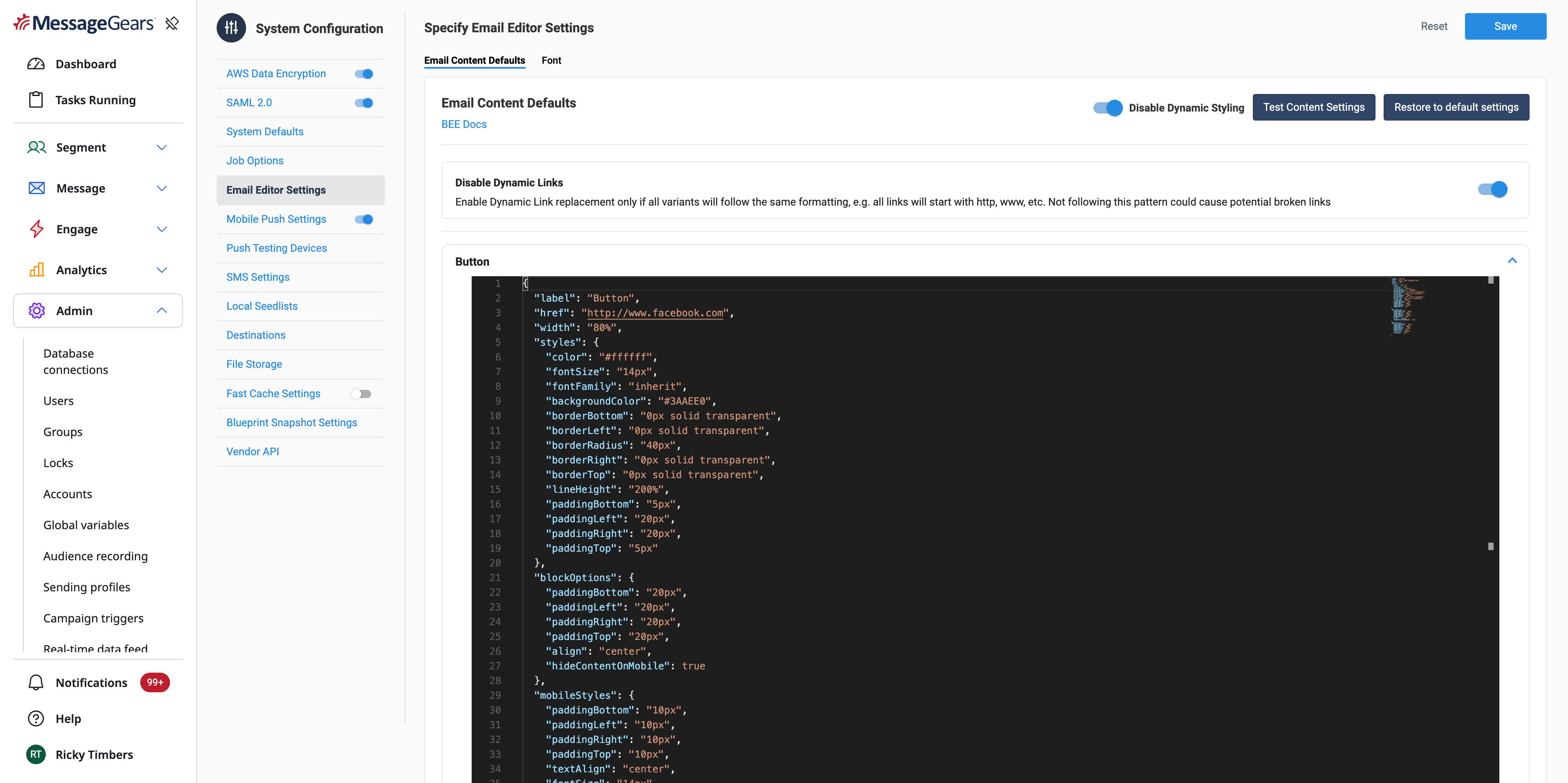Viewport: 1568px width, 783px height.
Task: Click the Segment people icon
Action: tap(36, 147)
